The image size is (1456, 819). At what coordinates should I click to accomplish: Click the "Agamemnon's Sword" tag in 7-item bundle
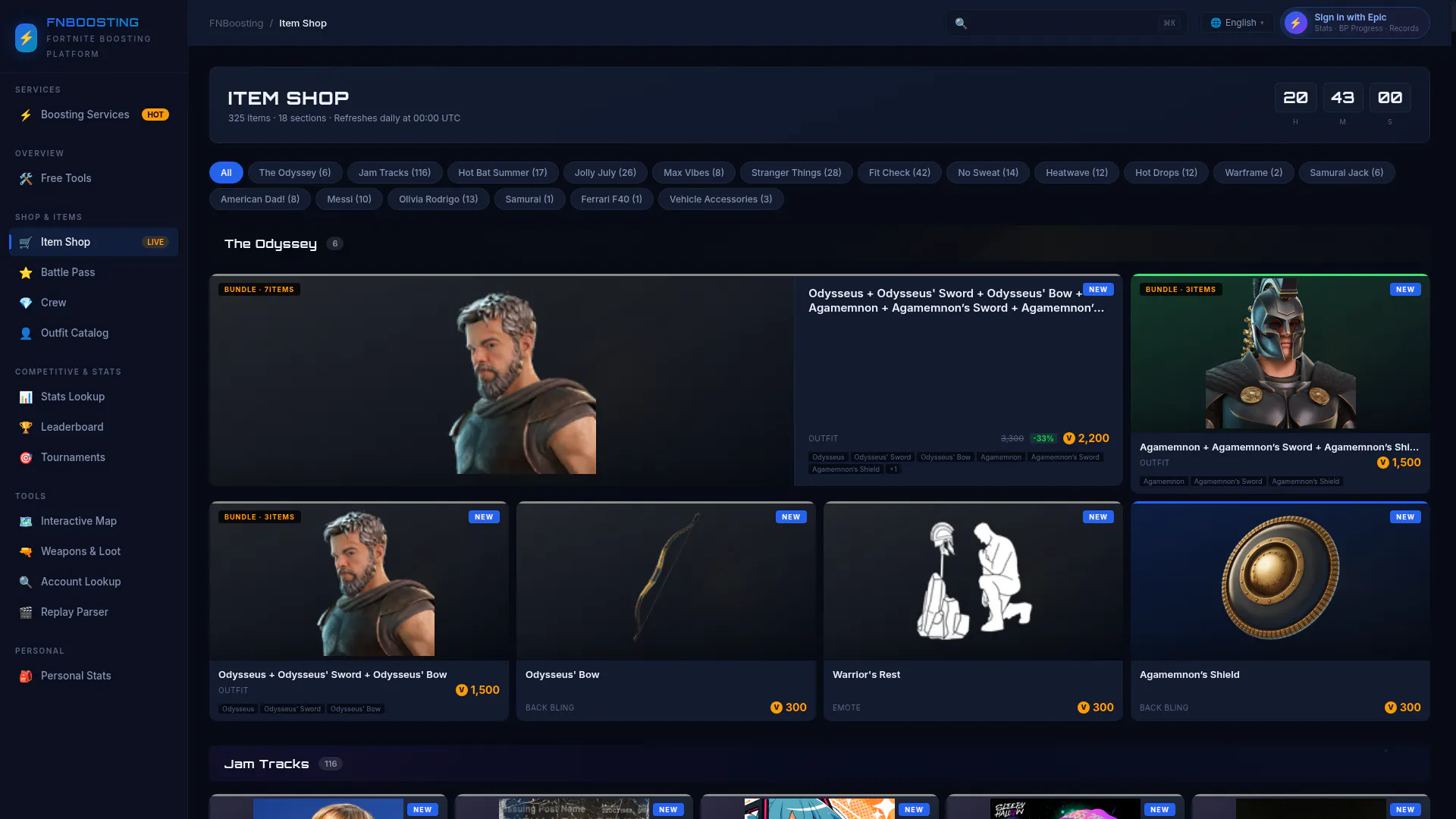[1065, 457]
